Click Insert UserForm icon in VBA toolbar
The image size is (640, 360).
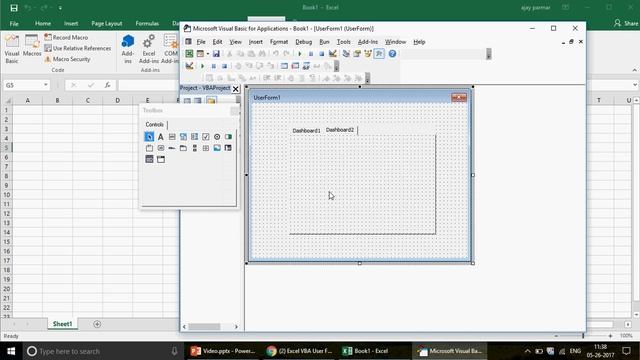coord(200,54)
